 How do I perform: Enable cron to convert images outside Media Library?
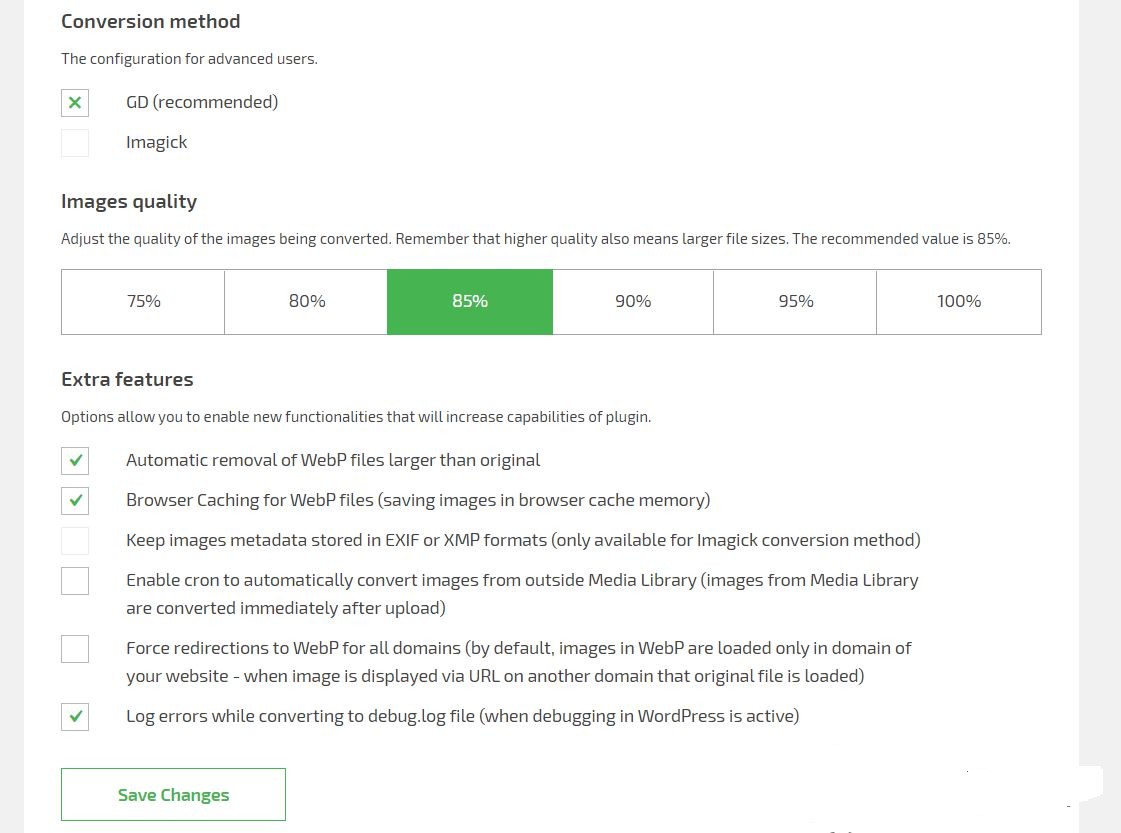(74, 581)
